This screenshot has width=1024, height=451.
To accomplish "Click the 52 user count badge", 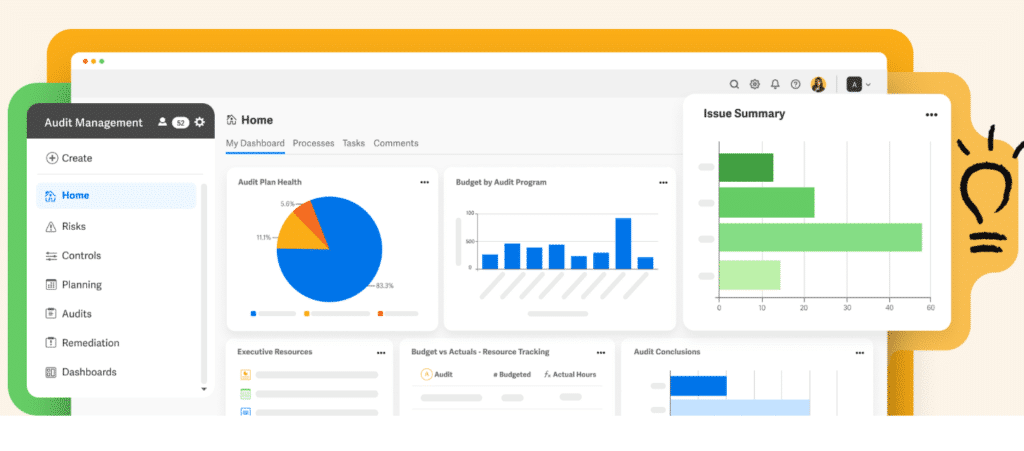I will click(180, 123).
